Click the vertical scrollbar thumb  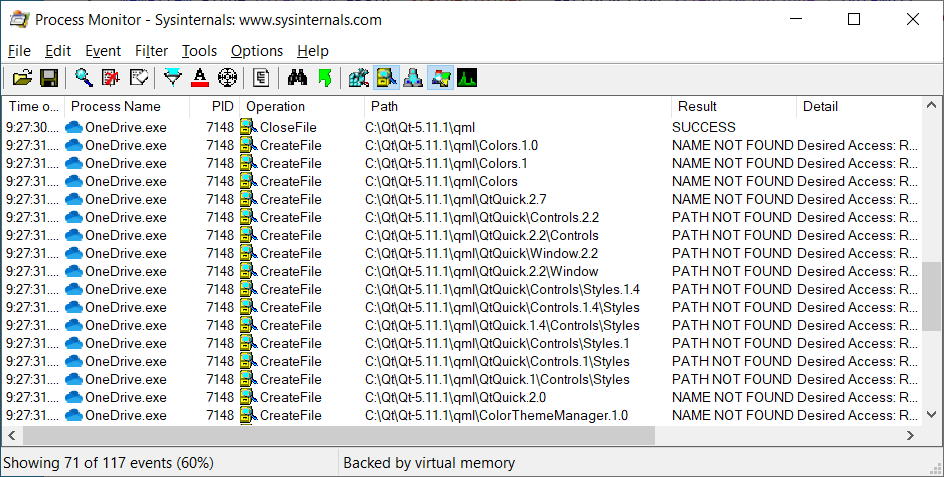[931, 296]
